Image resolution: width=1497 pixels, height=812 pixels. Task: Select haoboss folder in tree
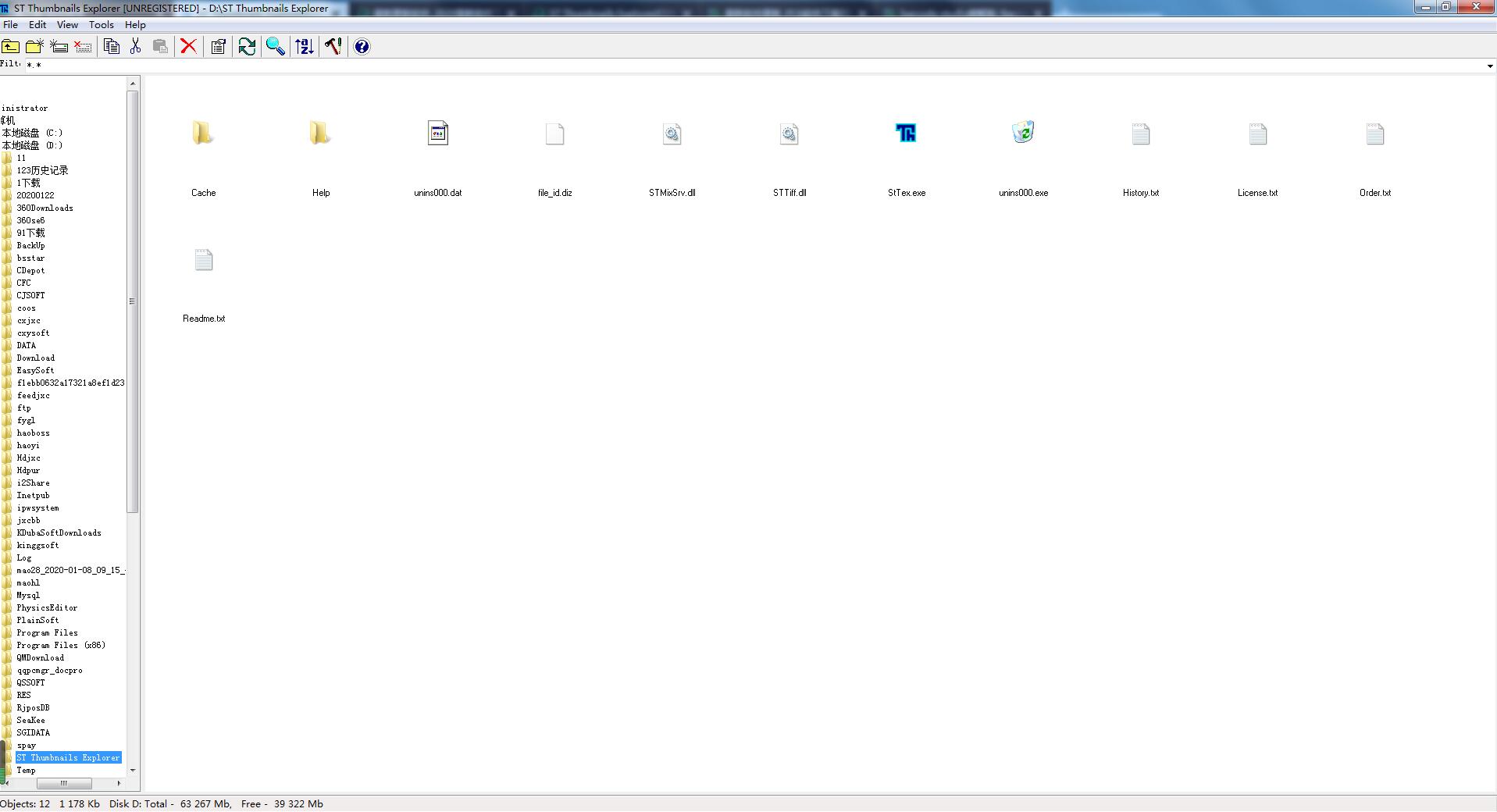tap(33, 433)
